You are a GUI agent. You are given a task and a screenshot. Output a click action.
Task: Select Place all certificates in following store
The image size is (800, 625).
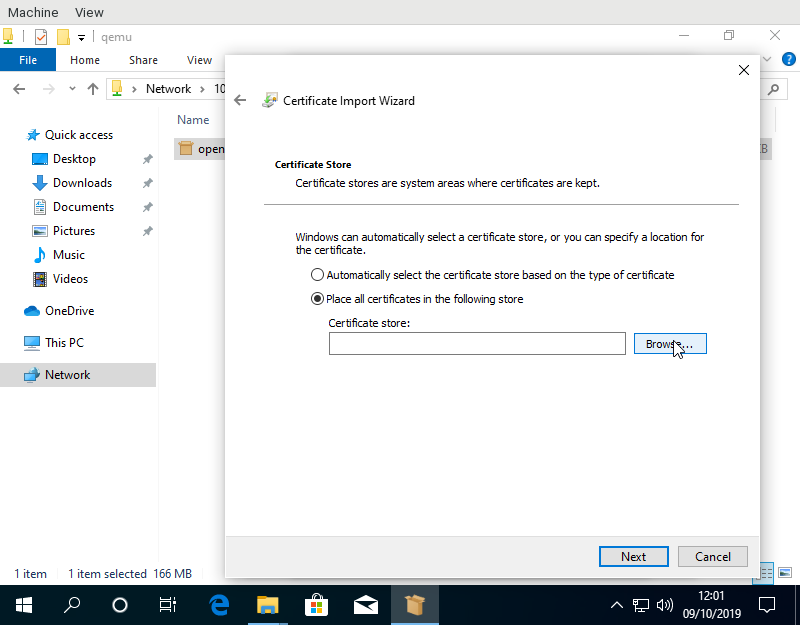pyautogui.click(x=318, y=299)
